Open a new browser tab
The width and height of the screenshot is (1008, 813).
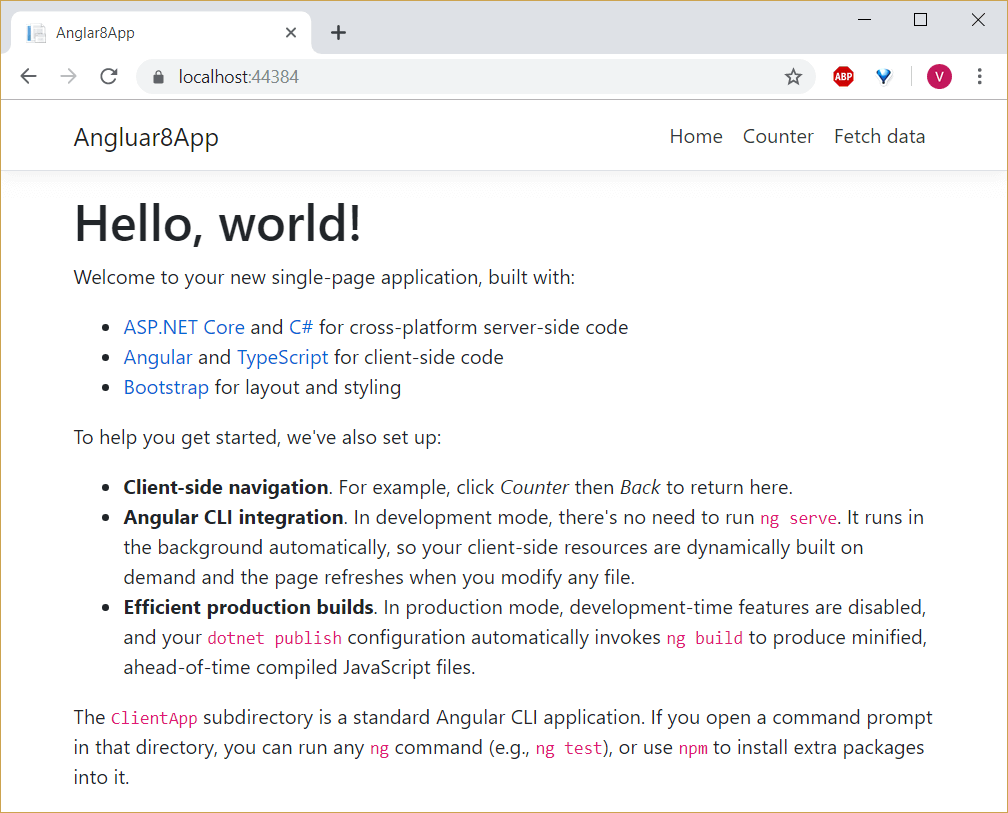[338, 33]
